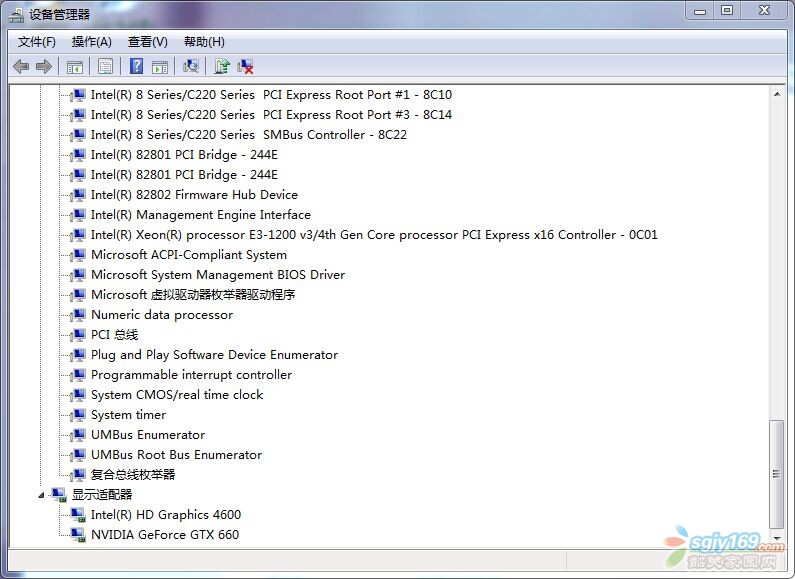Select the first 82801 PCI Bridge - 244E
The image size is (795, 579).
[x=184, y=155]
